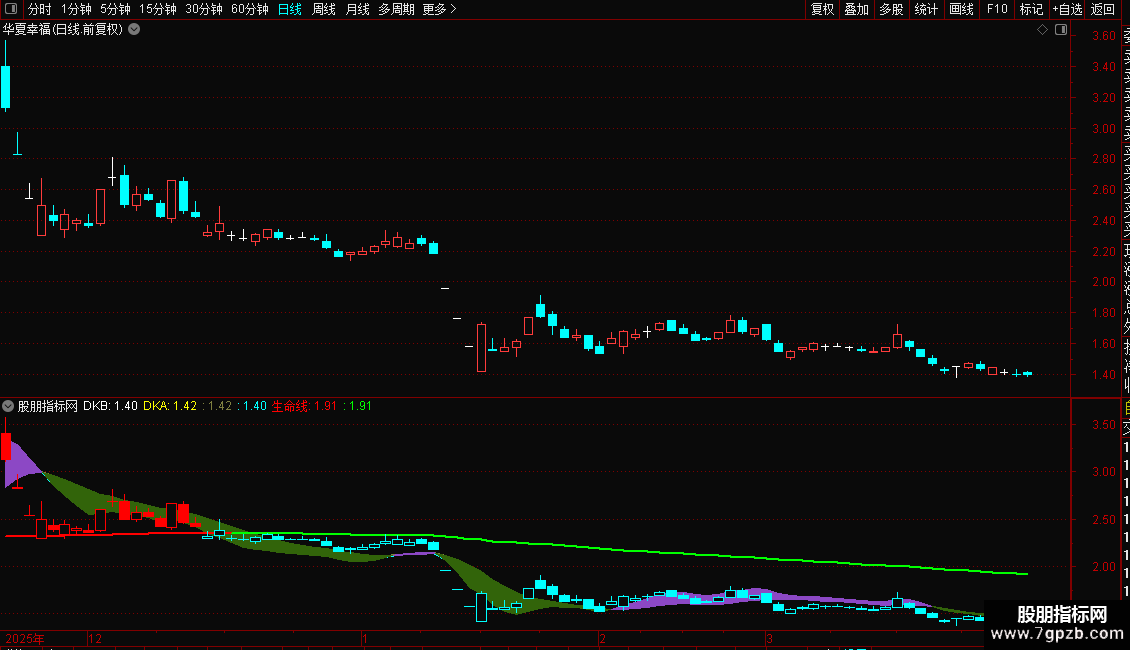1130x650 pixels.
Task: Click the 复权 adjustment button
Action: 822,9
